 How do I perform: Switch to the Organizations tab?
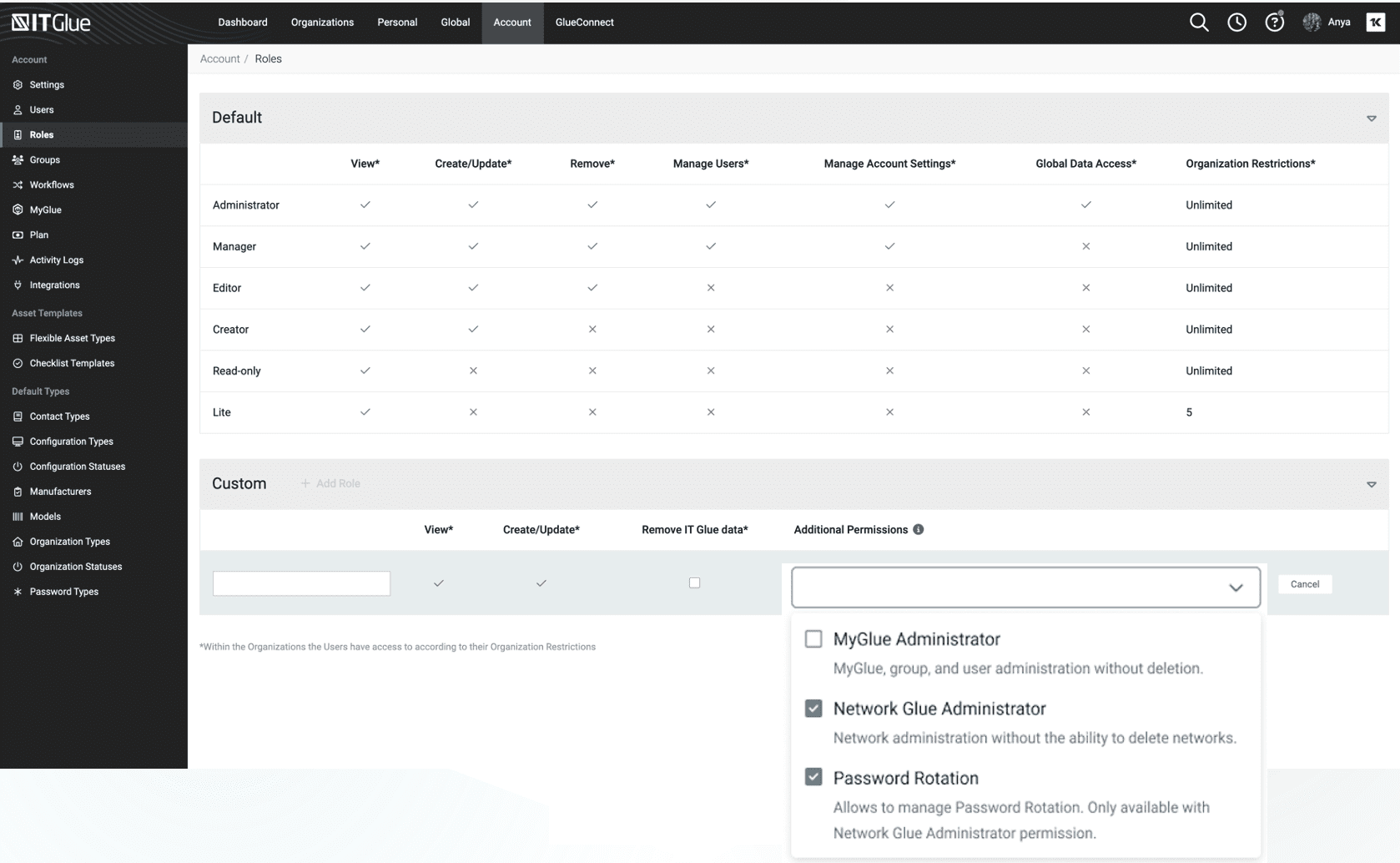[x=322, y=23]
